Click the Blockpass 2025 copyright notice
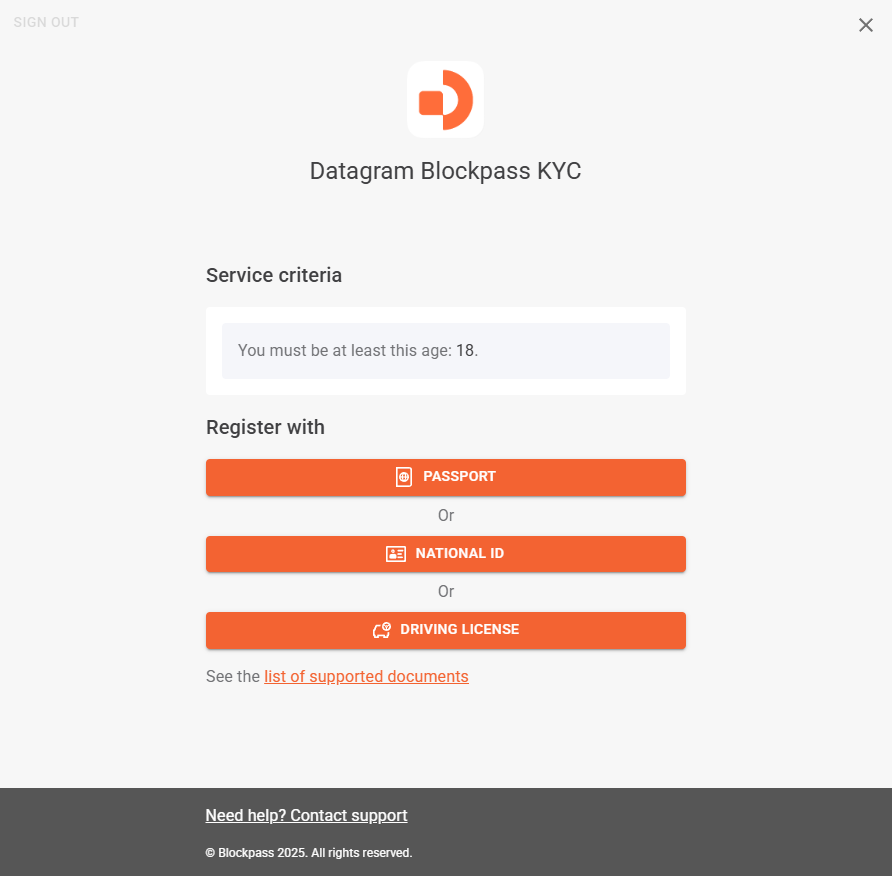 click(309, 853)
